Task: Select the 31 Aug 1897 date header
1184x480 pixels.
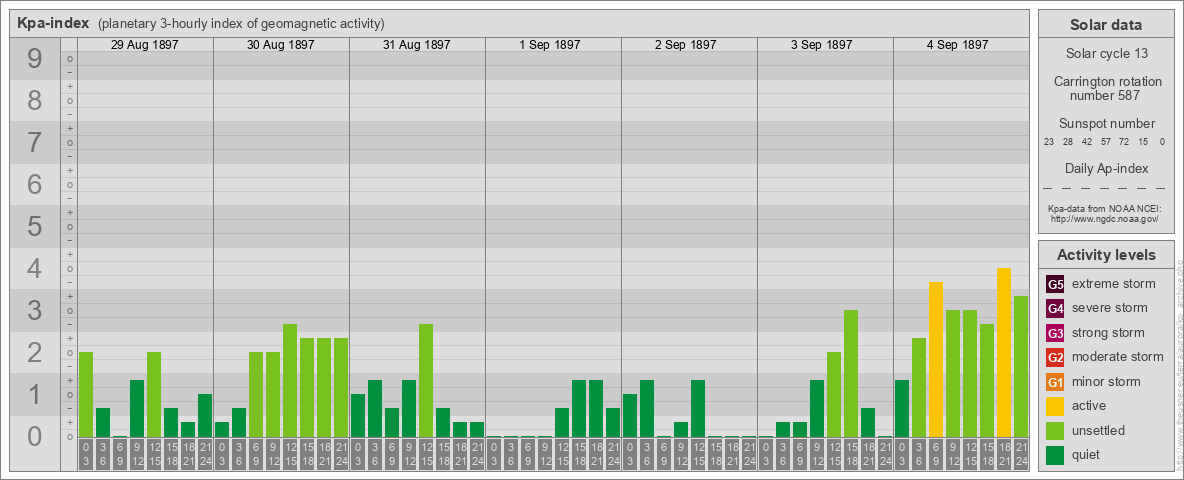Action: point(417,45)
